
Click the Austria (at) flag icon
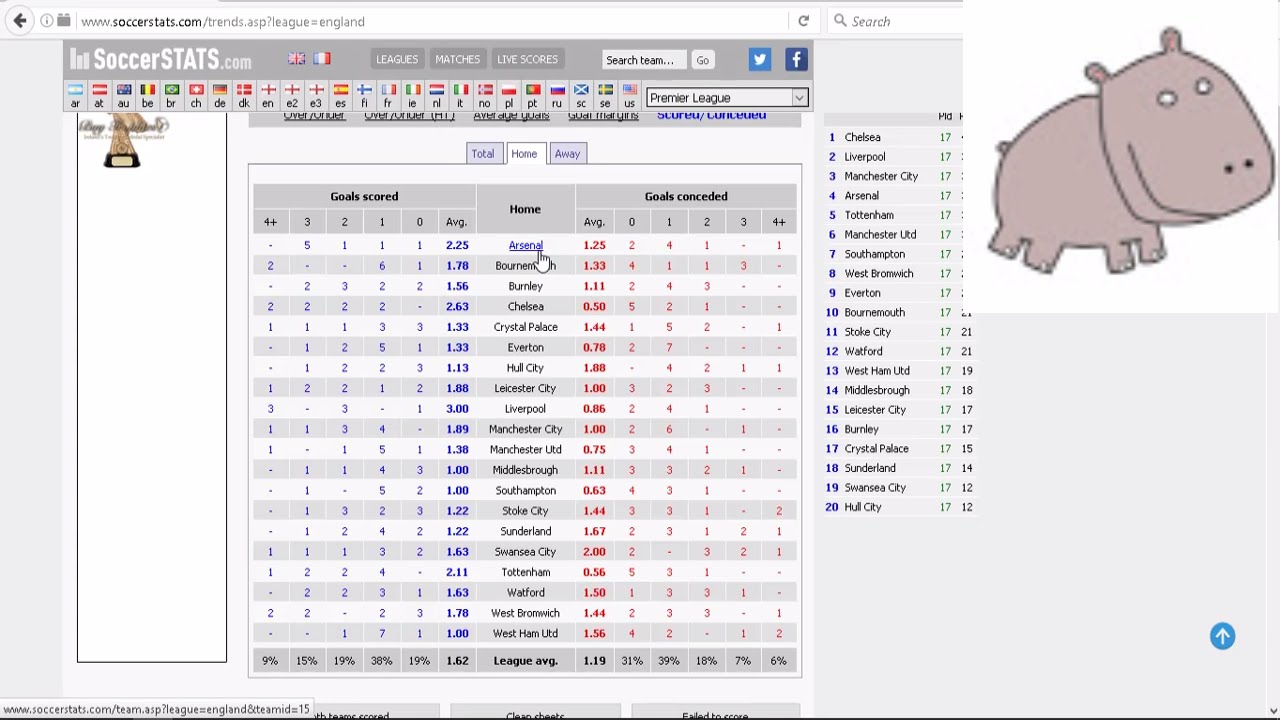click(x=99, y=91)
